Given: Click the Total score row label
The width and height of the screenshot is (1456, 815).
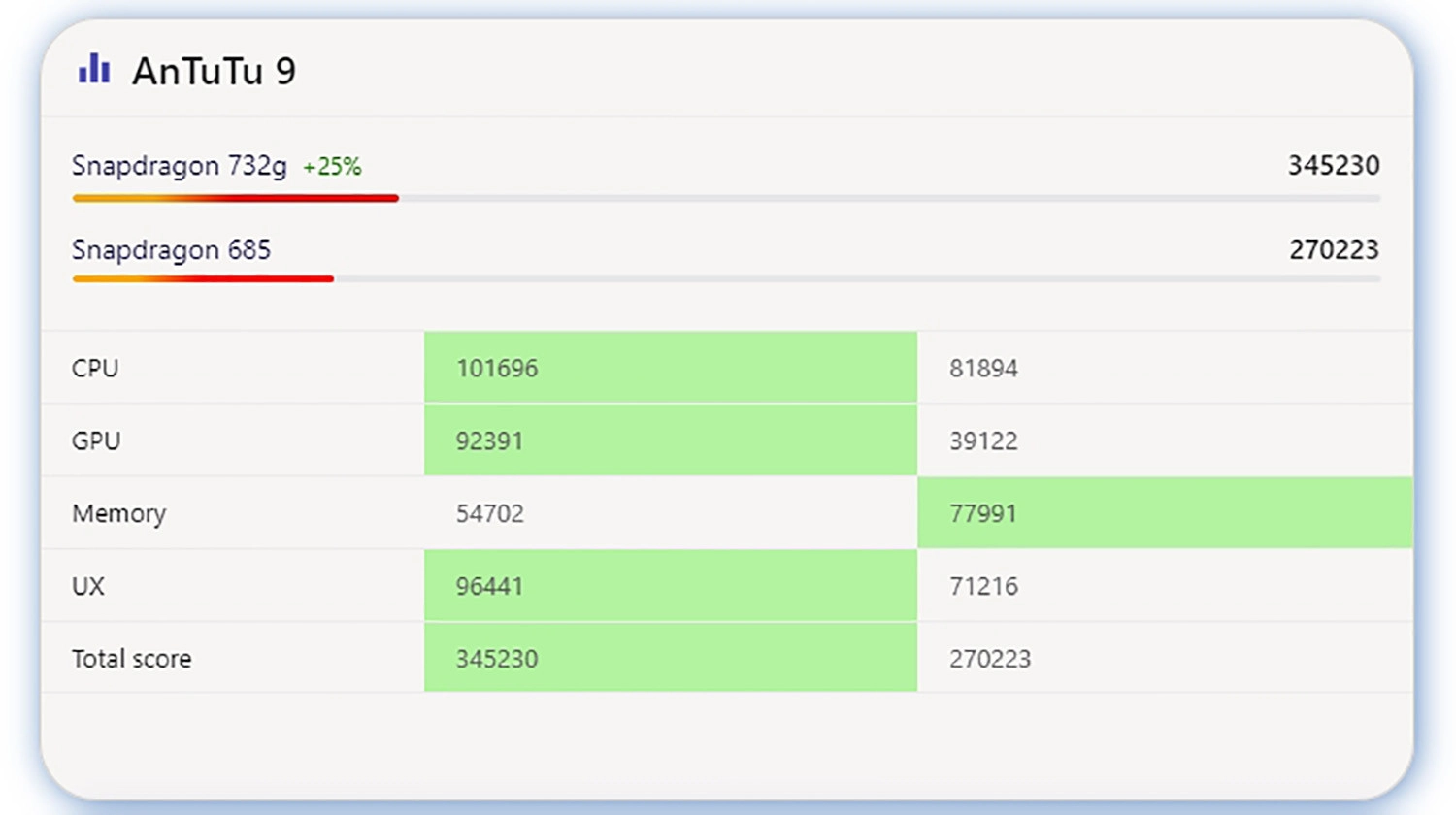Looking at the screenshot, I should pyautogui.click(x=131, y=659).
